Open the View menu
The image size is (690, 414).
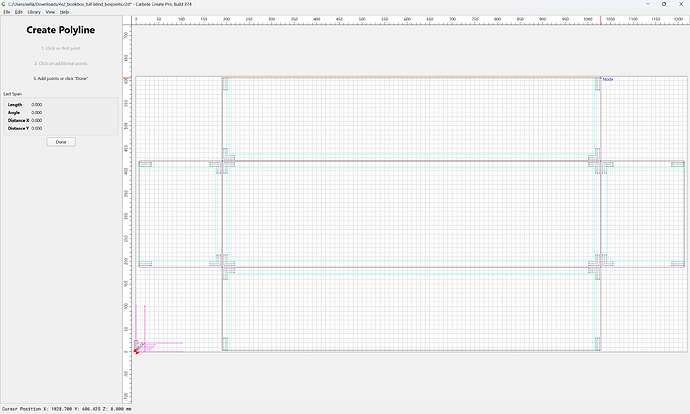[50, 12]
